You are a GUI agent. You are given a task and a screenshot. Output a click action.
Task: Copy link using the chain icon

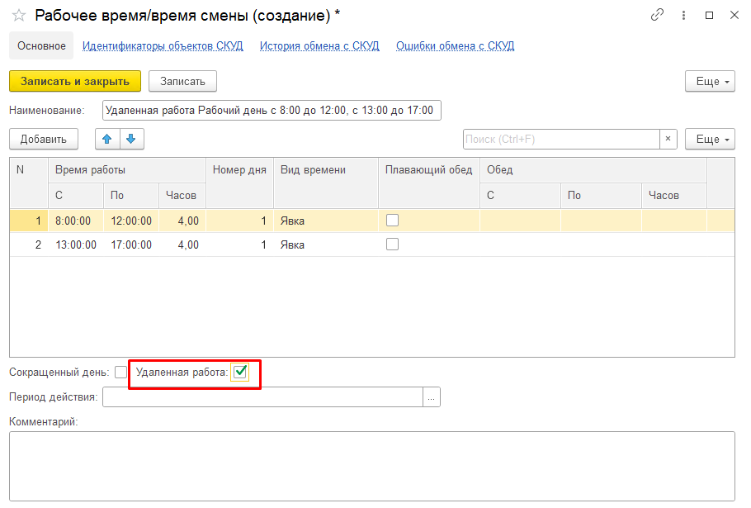point(657,15)
